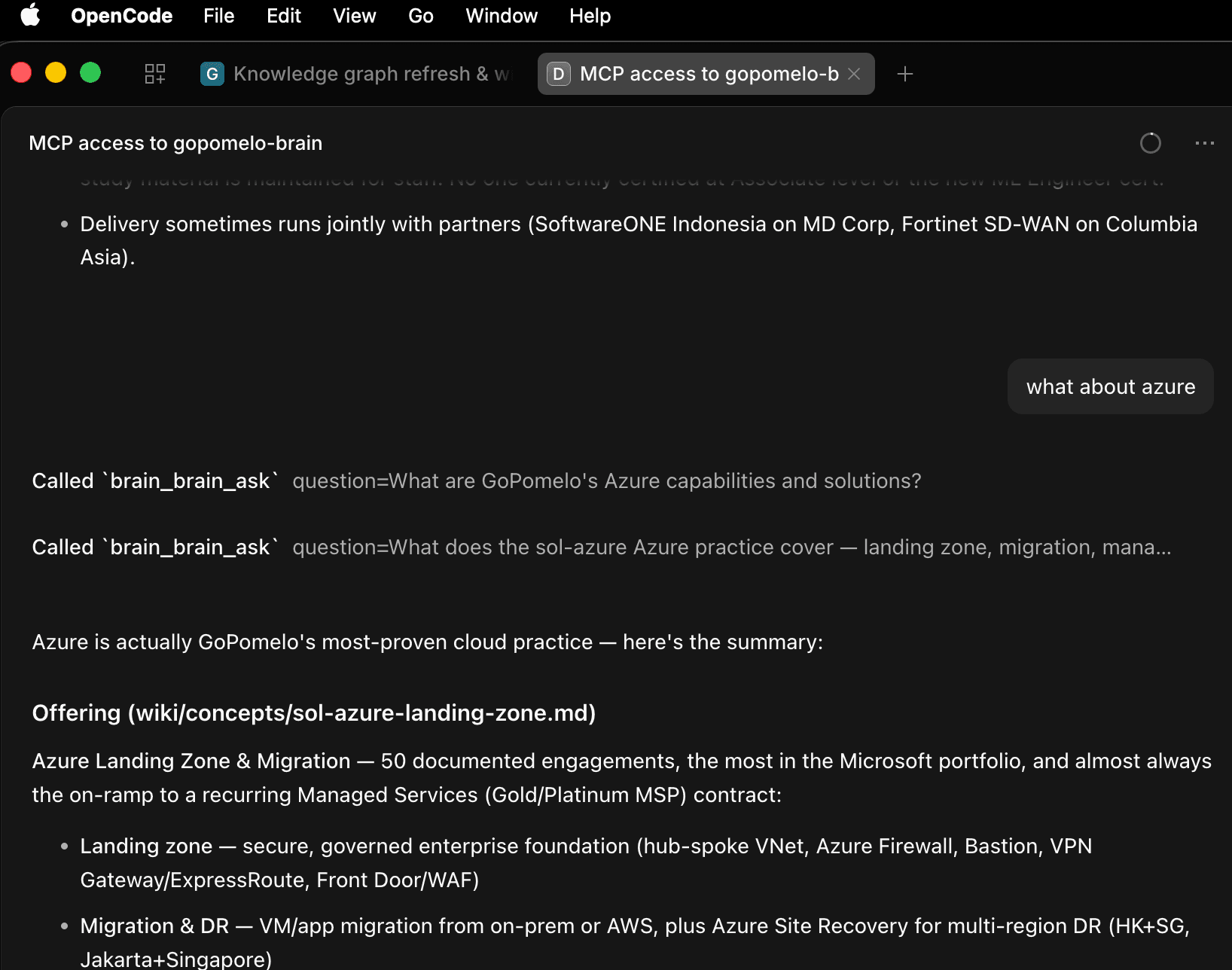The height and width of the screenshot is (970, 1232).
Task: Click the circular progress indicator icon
Action: (1151, 143)
